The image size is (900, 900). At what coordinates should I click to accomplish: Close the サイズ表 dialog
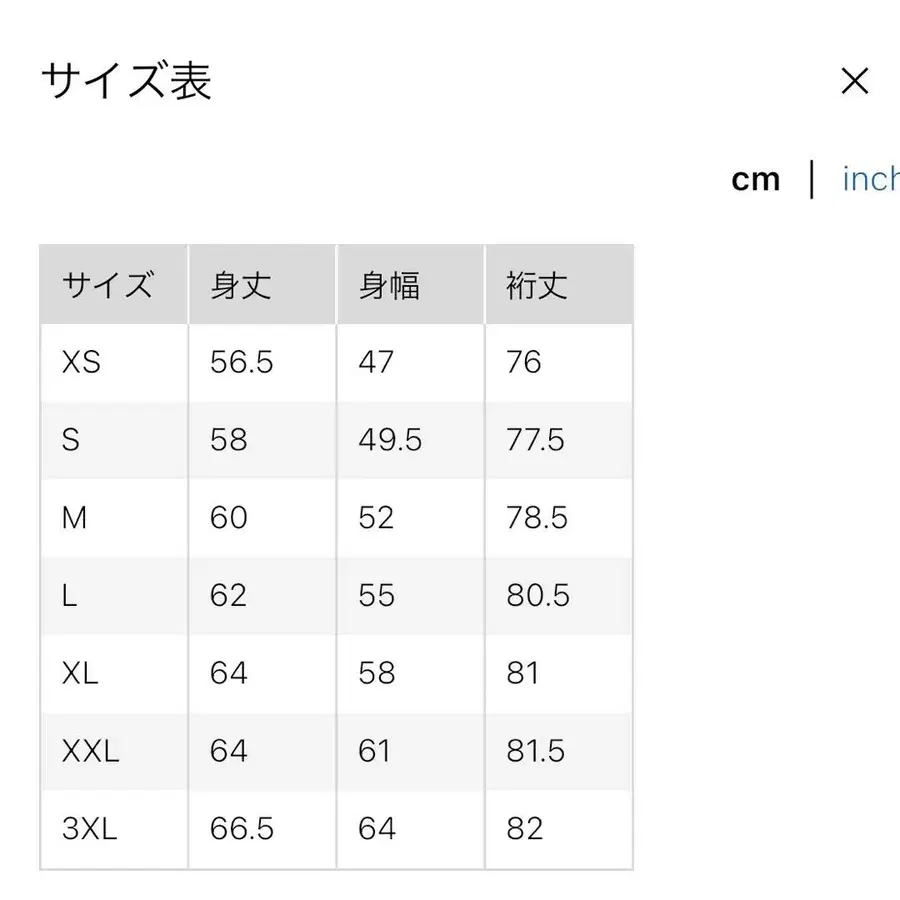point(856,82)
